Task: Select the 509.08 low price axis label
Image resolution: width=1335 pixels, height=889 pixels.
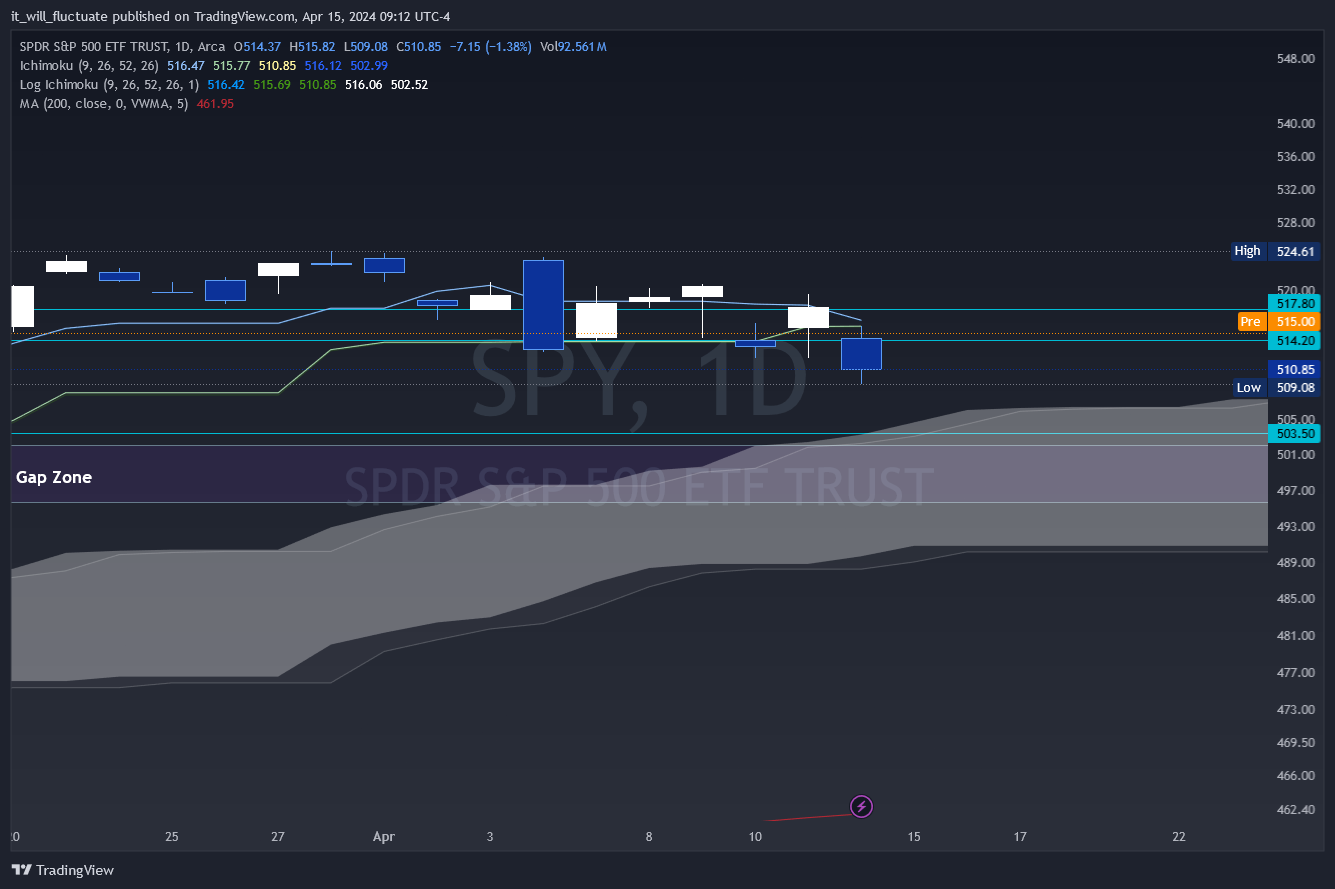Action: click(x=1295, y=387)
